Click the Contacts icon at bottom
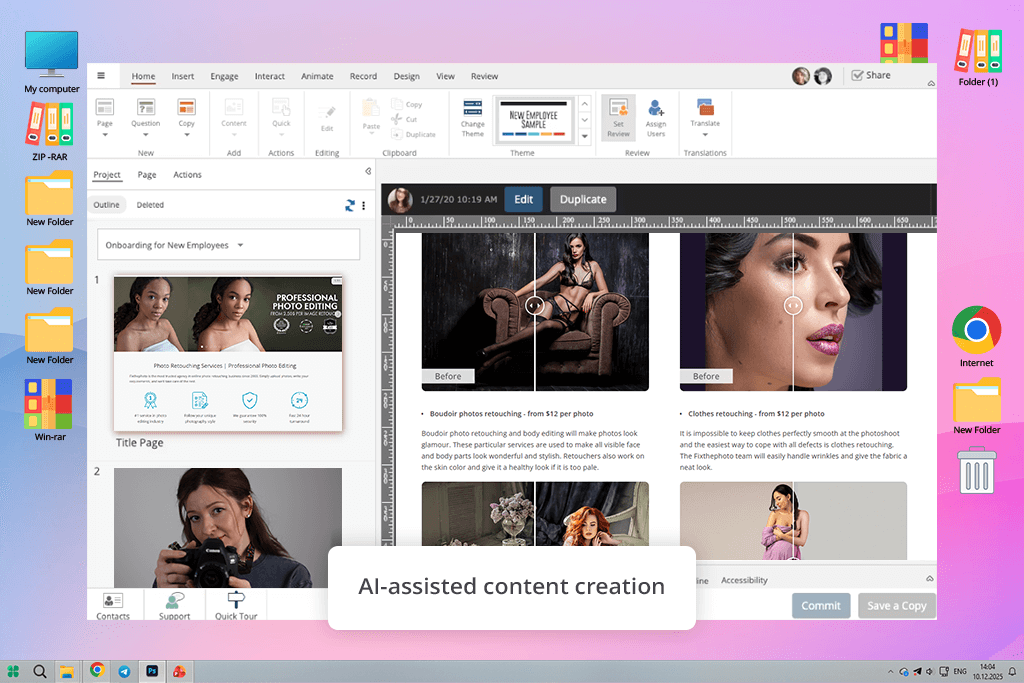Viewport: 1024px width, 683px height. (x=113, y=599)
